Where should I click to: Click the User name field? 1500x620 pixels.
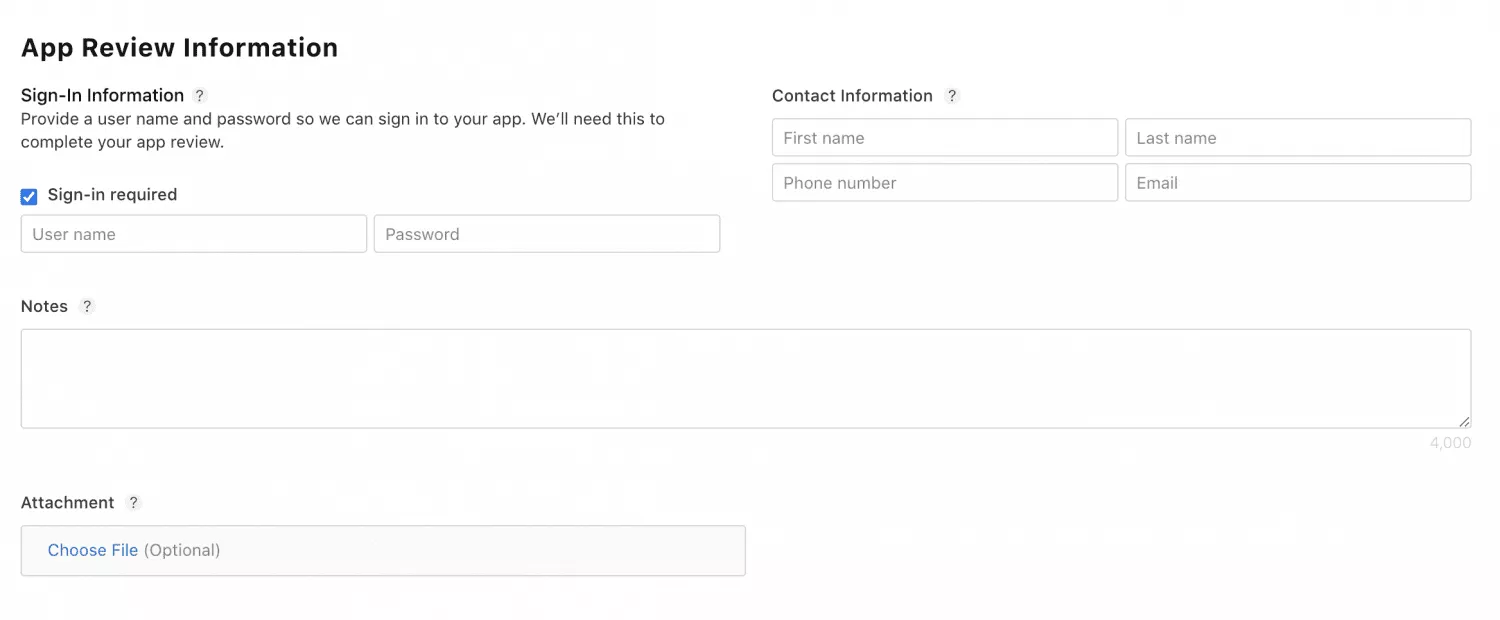[x=194, y=234]
